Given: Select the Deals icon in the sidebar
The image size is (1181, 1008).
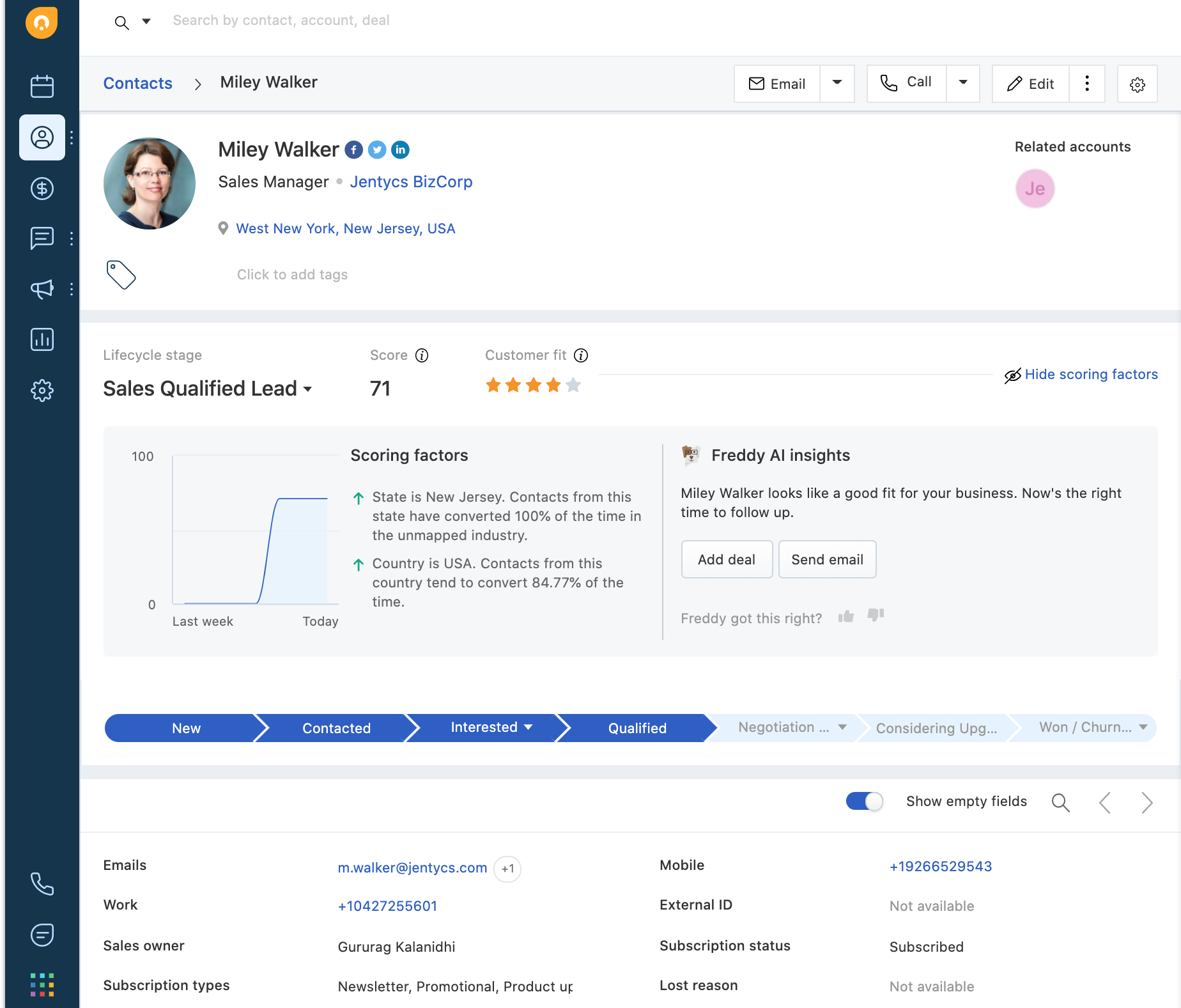Looking at the screenshot, I should (x=42, y=189).
